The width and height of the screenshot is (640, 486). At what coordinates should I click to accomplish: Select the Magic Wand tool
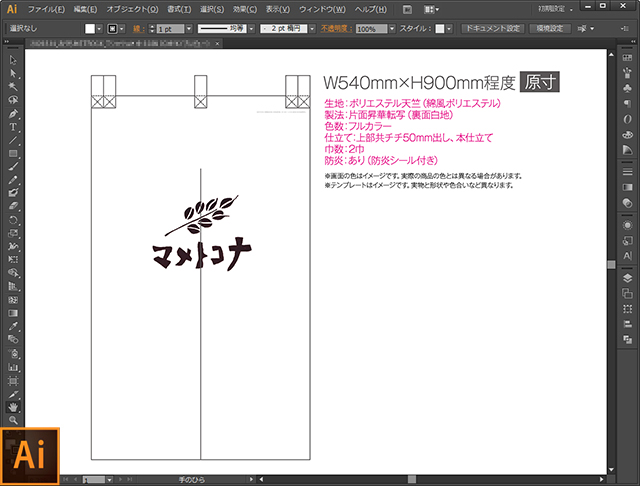point(13,87)
